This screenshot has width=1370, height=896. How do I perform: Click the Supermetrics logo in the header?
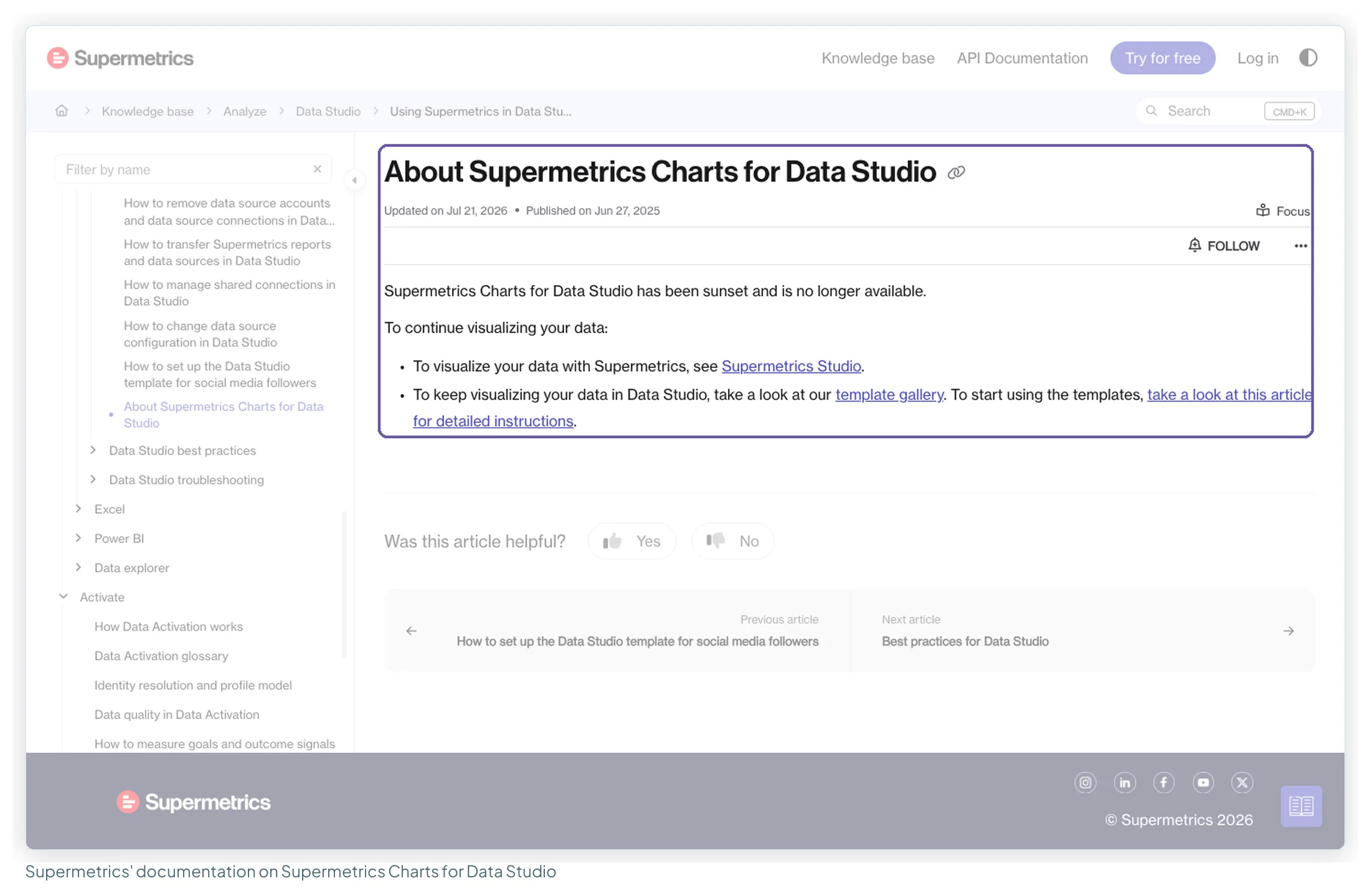point(120,58)
